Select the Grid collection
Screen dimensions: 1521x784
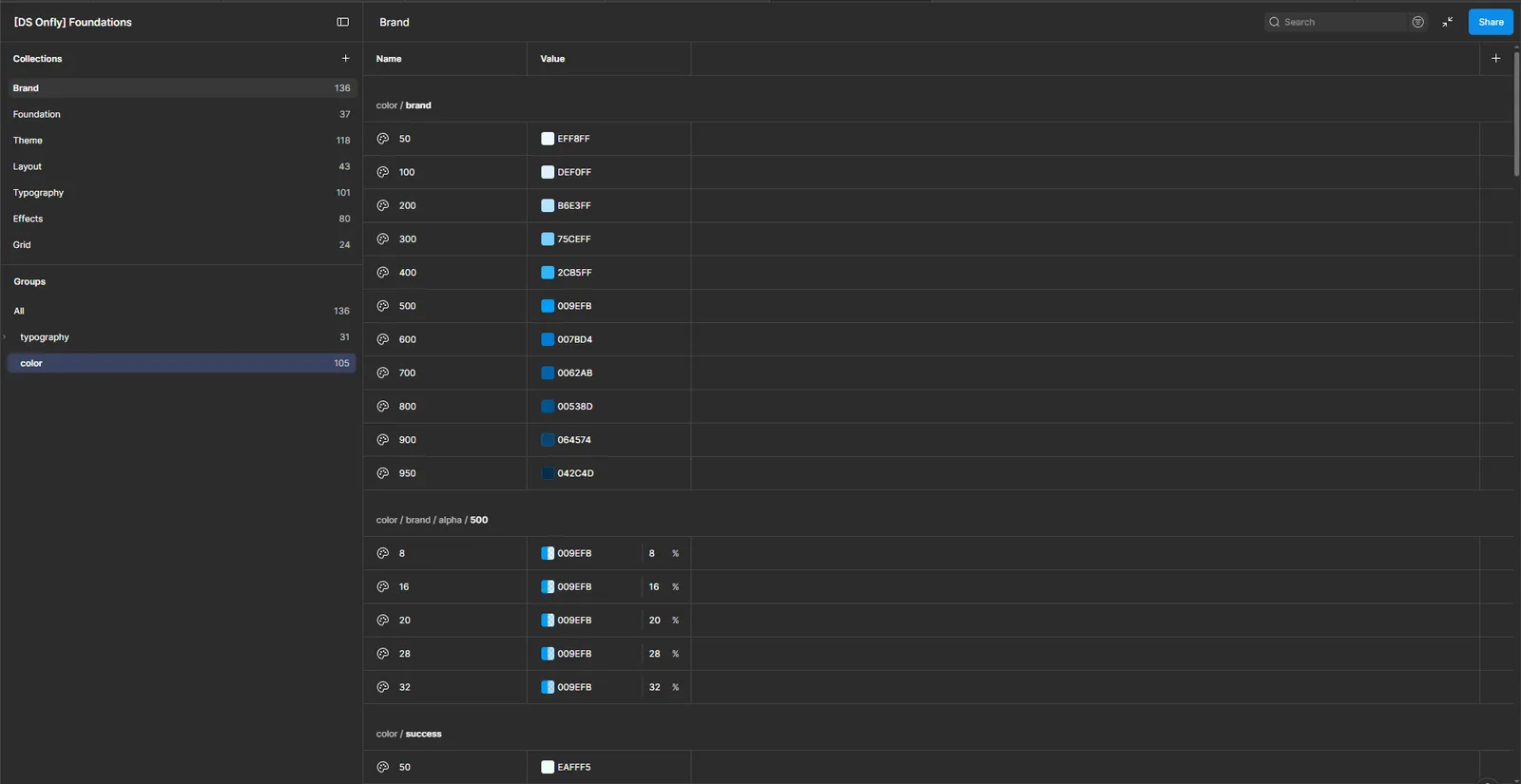pos(182,245)
